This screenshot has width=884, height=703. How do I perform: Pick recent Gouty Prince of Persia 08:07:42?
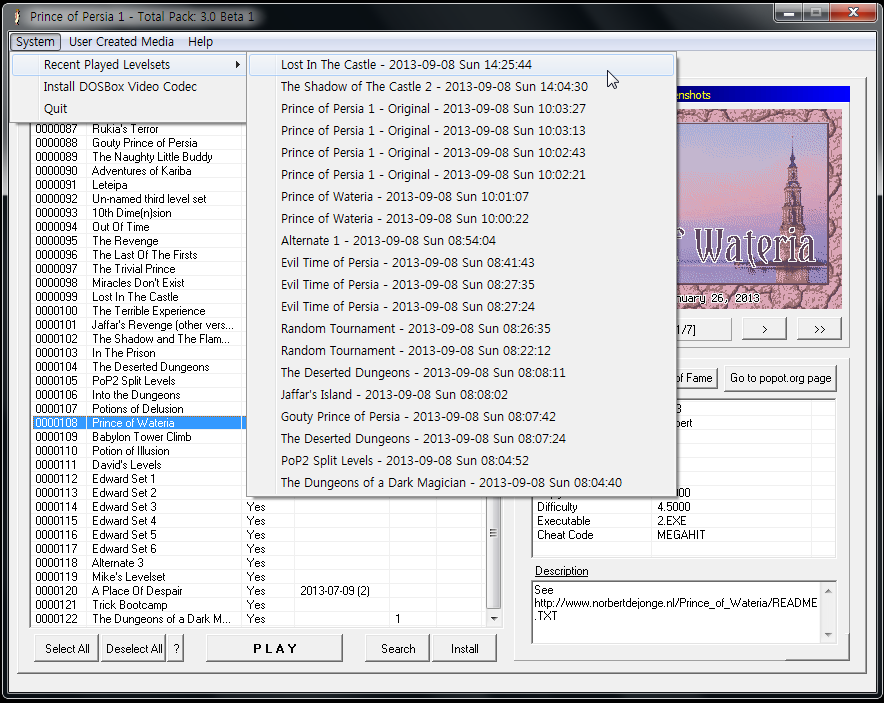coord(461,417)
